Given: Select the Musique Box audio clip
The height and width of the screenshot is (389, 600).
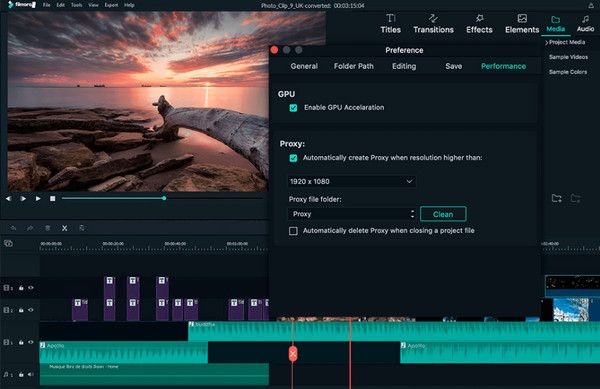Looking at the screenshot, I should (x=154, y=374).
